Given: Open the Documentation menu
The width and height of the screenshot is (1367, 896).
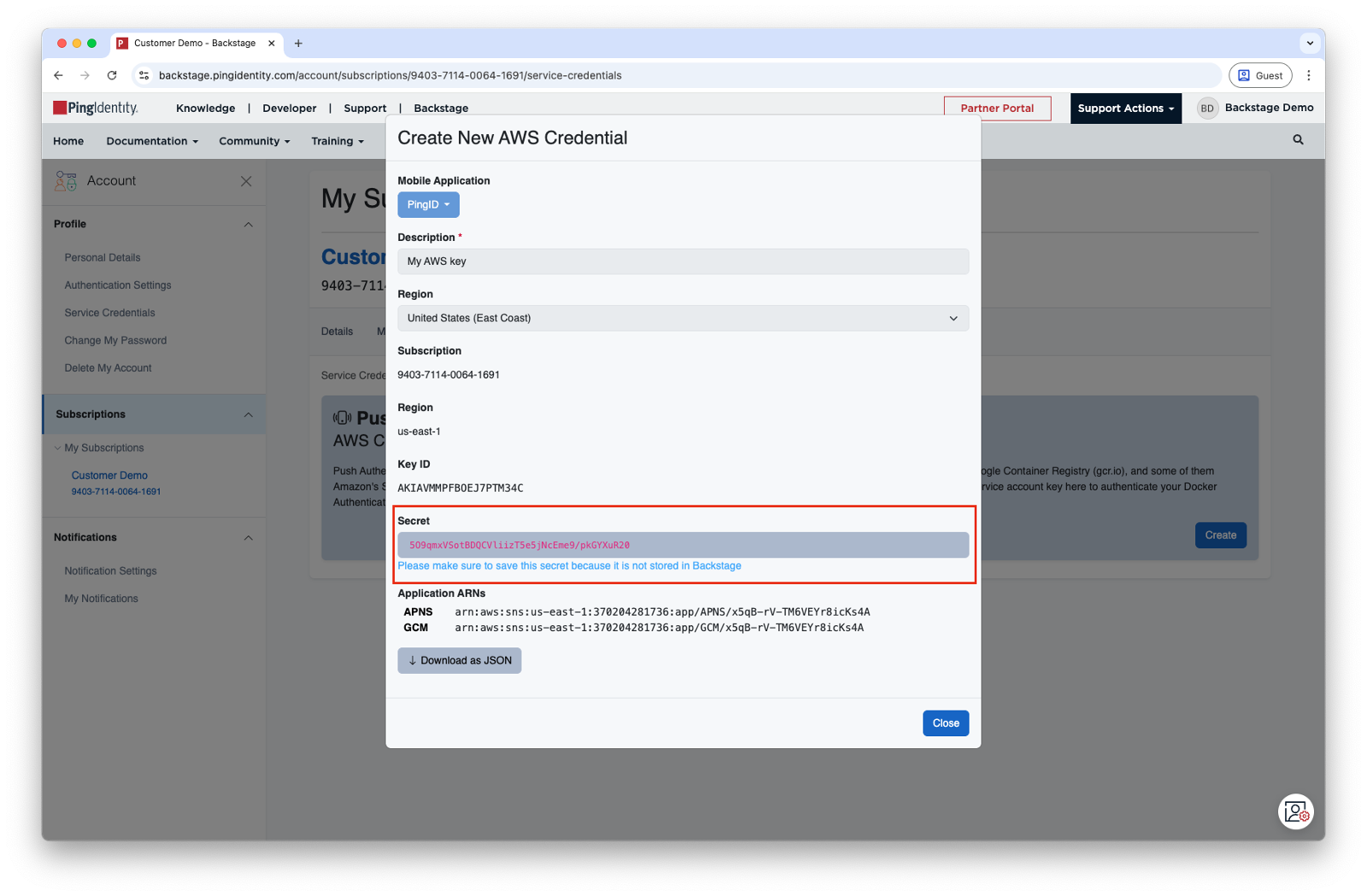Looking at the screenshot, I should pyautogui.click(x=151, y=141).
